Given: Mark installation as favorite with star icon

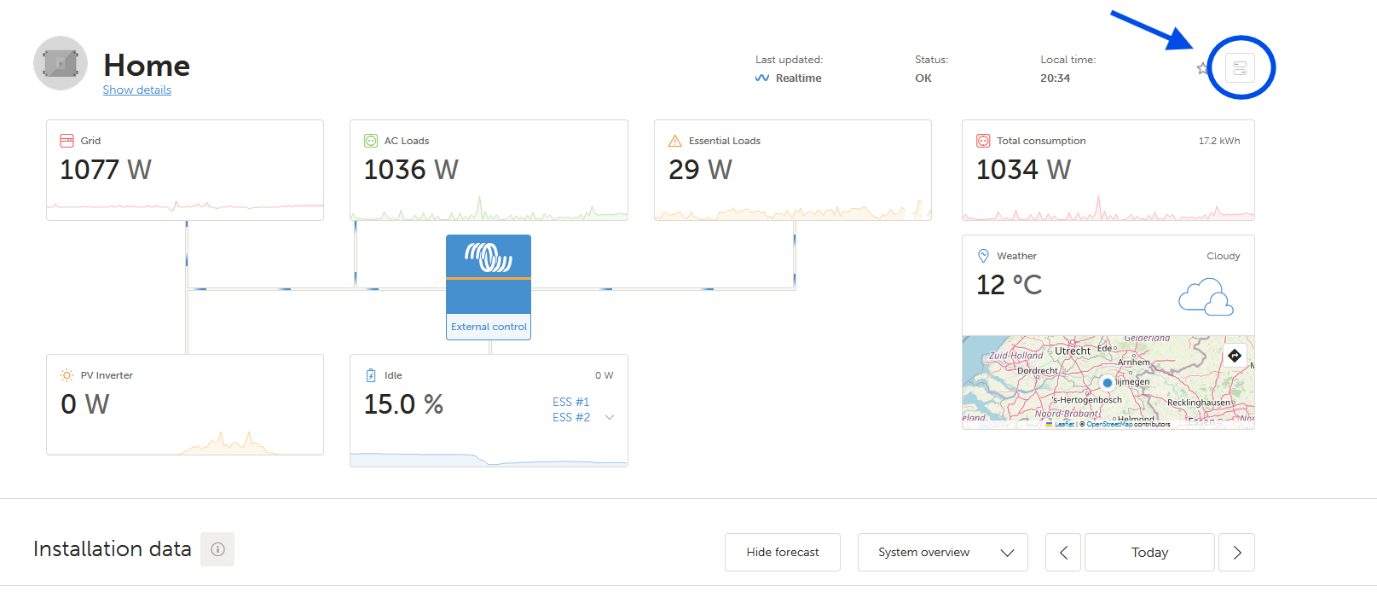Looking at the screenshot, I should coord(1204,68).
